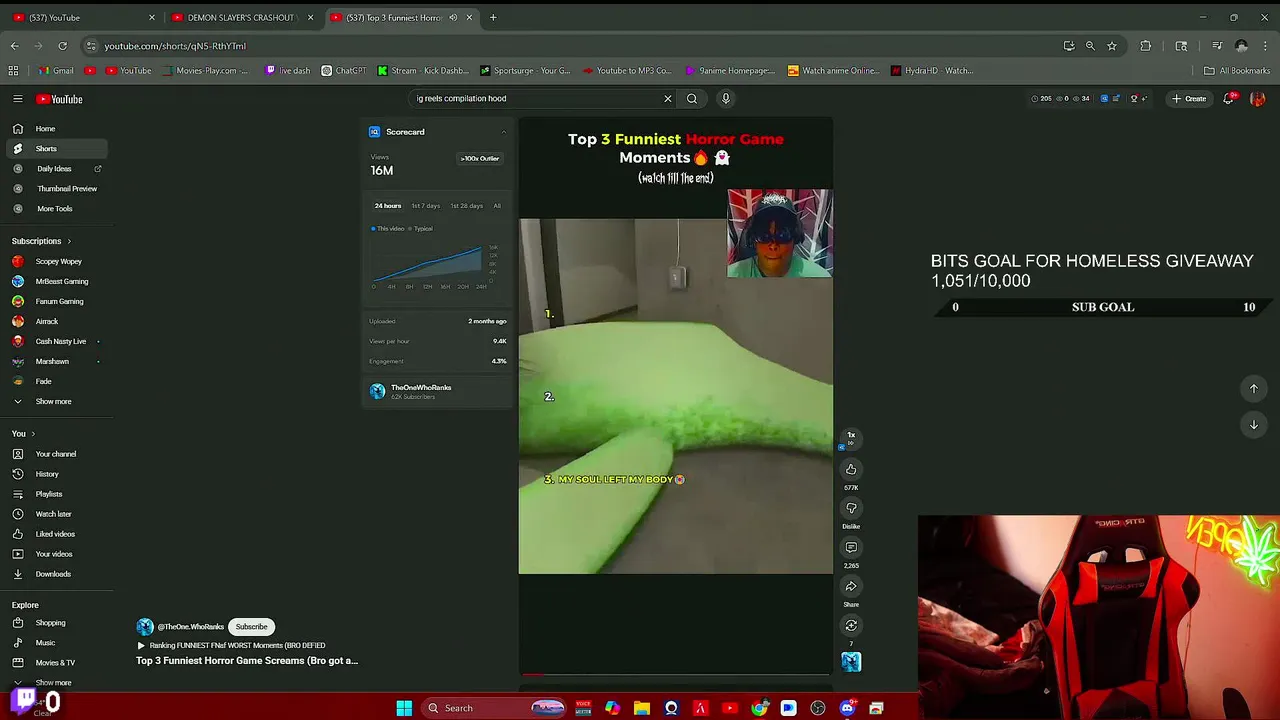Clear the YouTube search box text
This screenshot has width=1280, height=720.
[668, 98]
